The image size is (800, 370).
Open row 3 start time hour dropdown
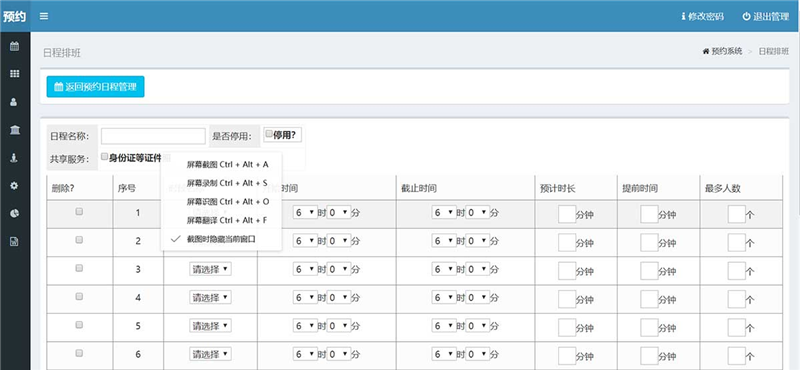[305, 269]
